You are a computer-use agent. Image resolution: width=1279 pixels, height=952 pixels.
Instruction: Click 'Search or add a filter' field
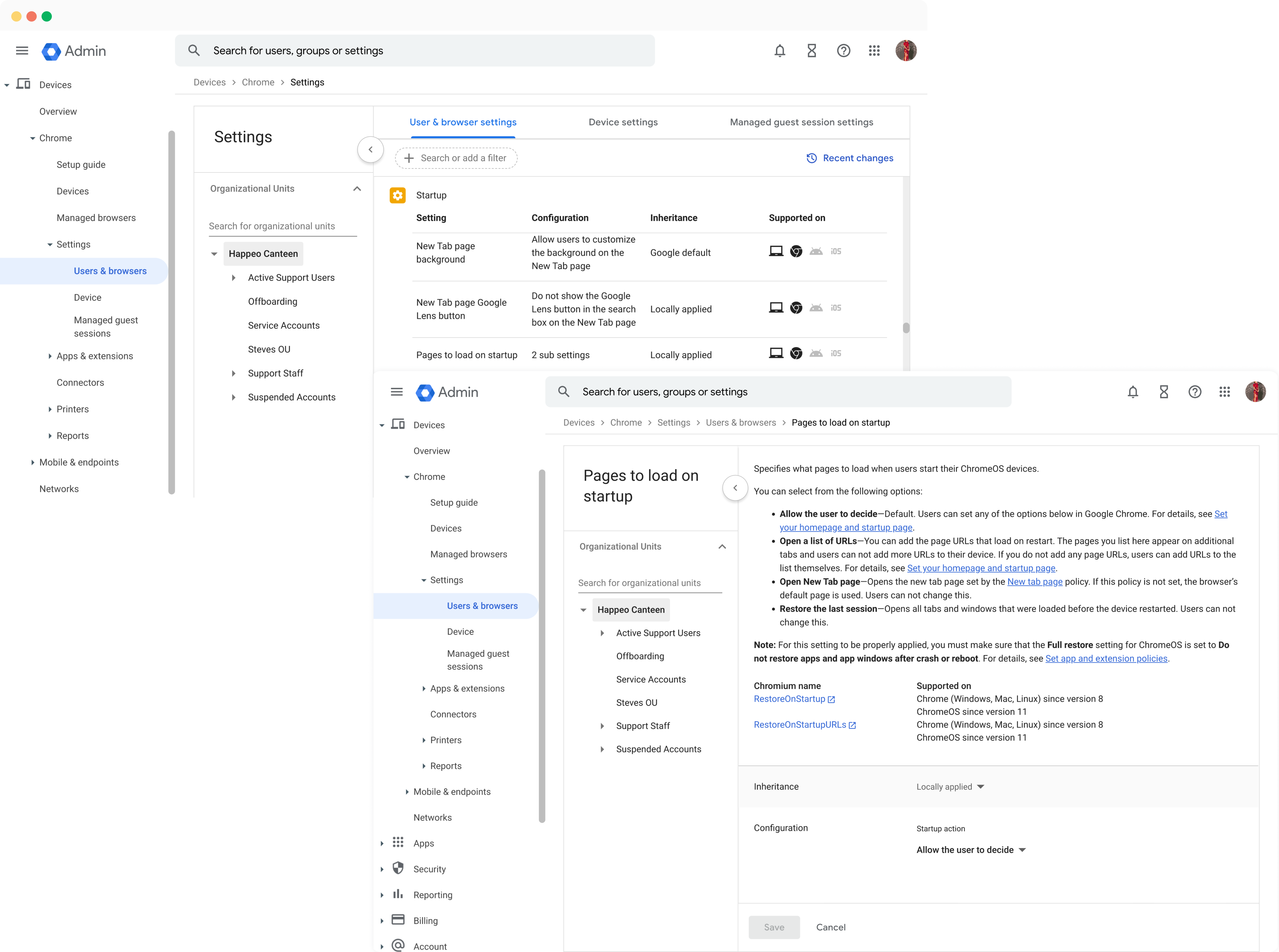[456, 158]
